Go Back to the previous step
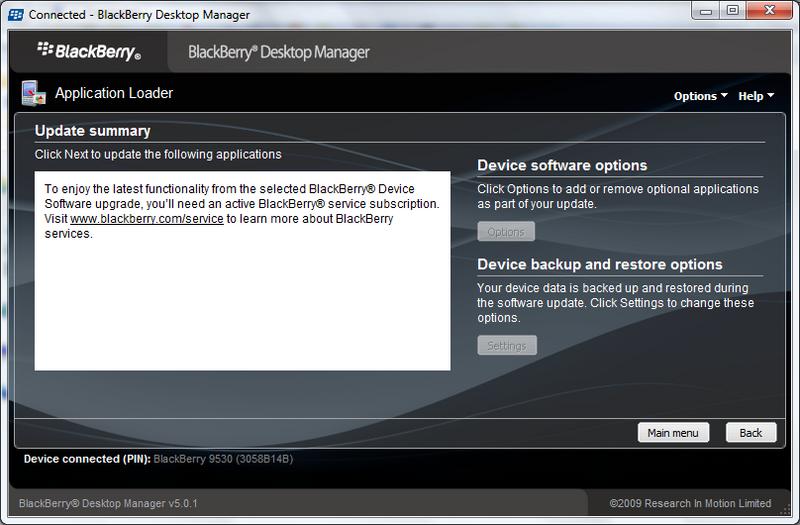 pos(750,433)
